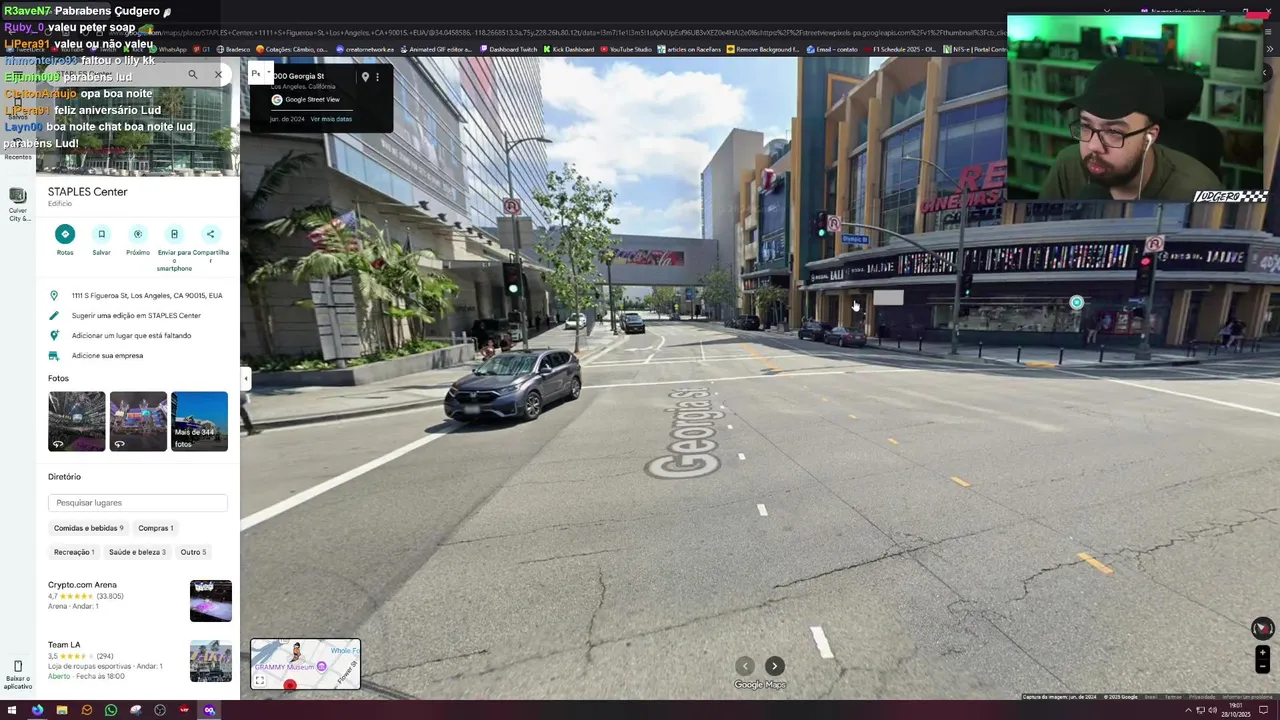Screen dimensions: 1280x720
Task: Go to previous Street View image arrow
Action: [745, 666]
